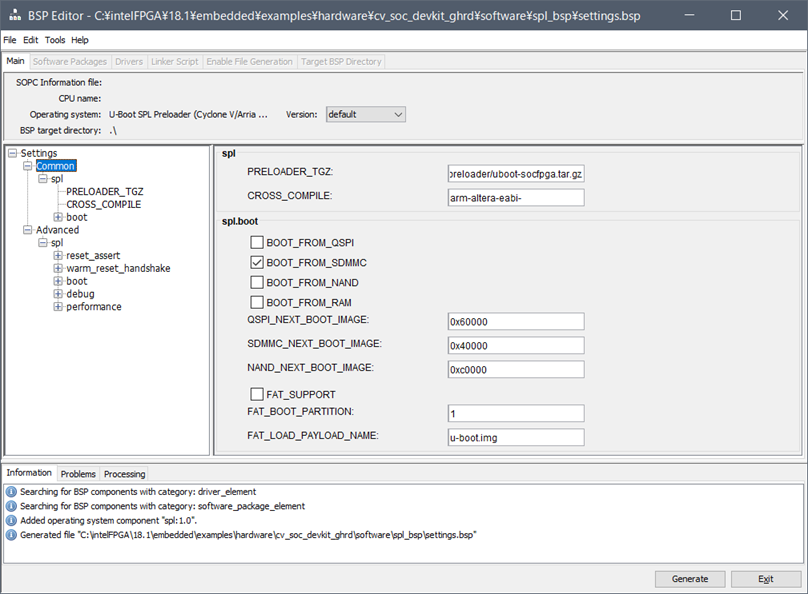The width and height of the screenshot is (808, 594).
Task: Open the File menu
Action: (x=10, y=40)
